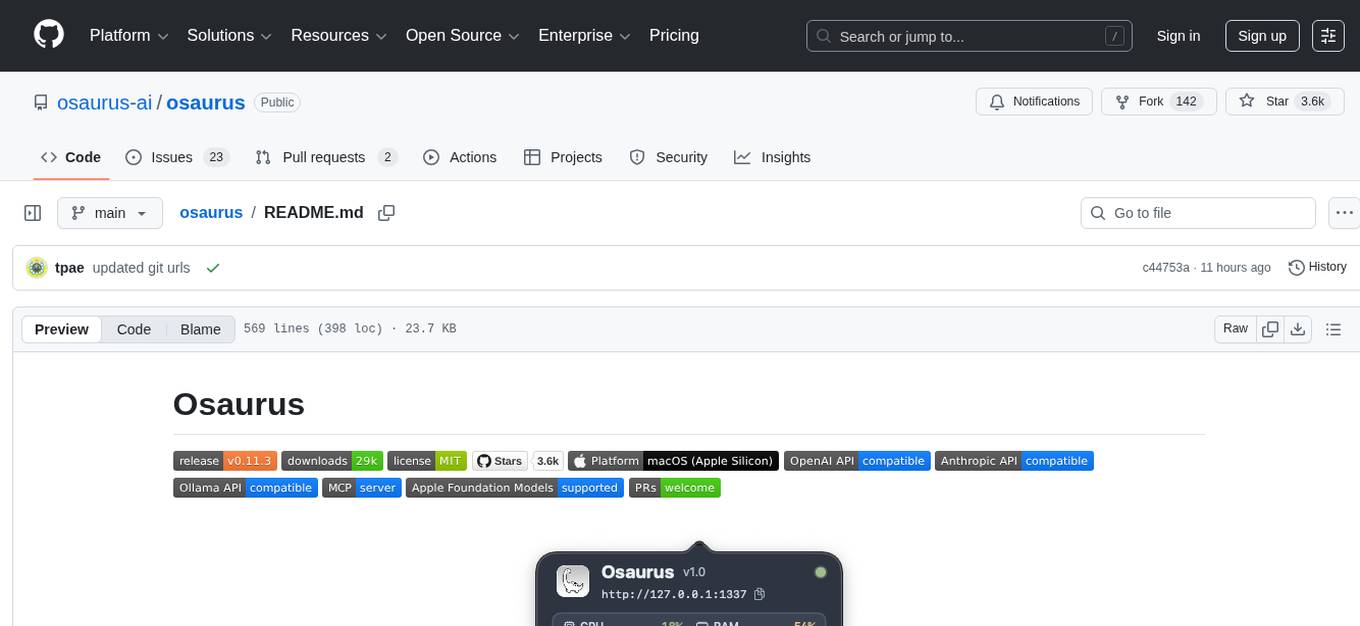Switch to the Blame view

pyautogui.click(x=200, y=329)
